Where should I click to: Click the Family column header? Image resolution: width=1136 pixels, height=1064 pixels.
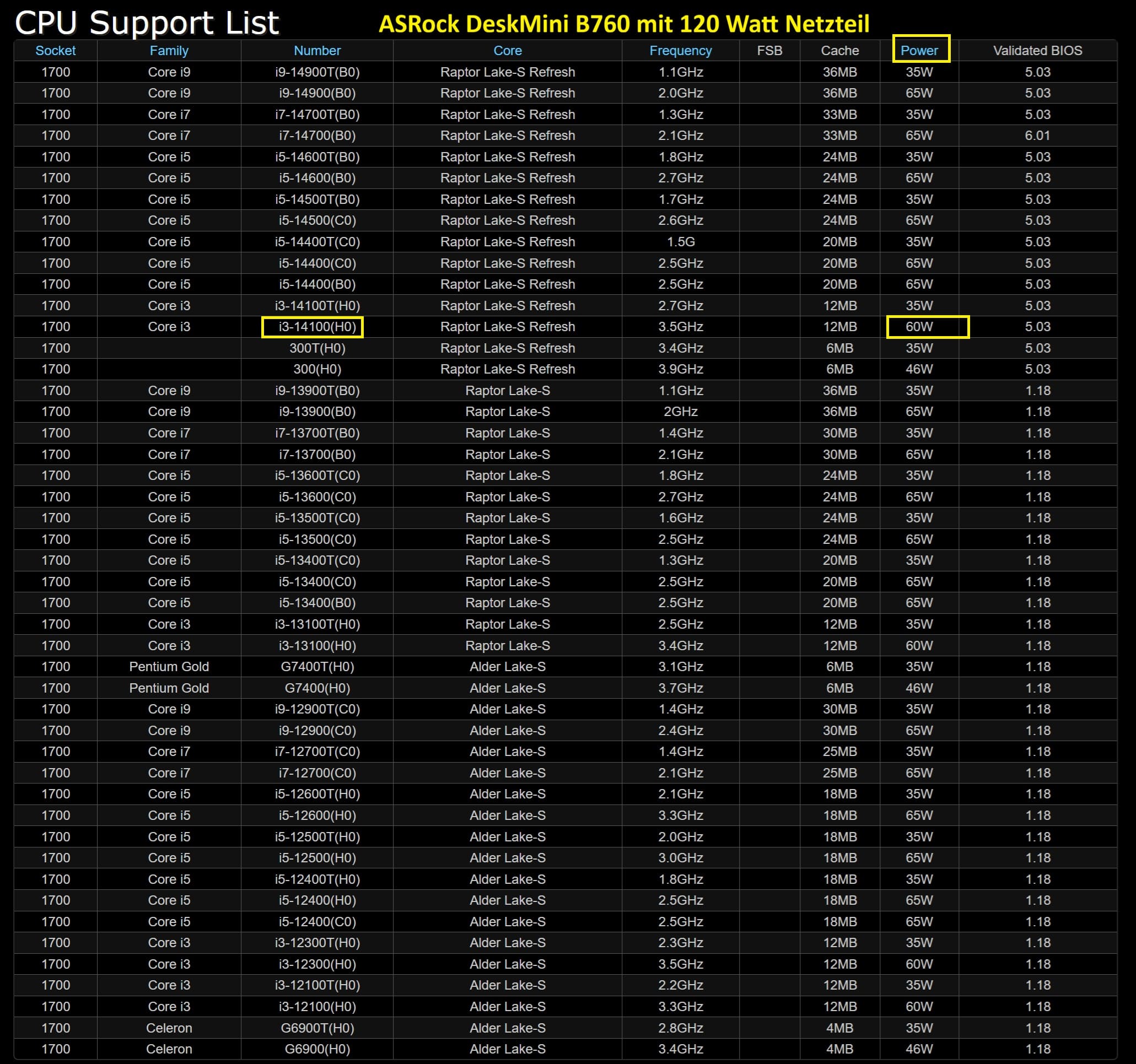tap(169, 50)
